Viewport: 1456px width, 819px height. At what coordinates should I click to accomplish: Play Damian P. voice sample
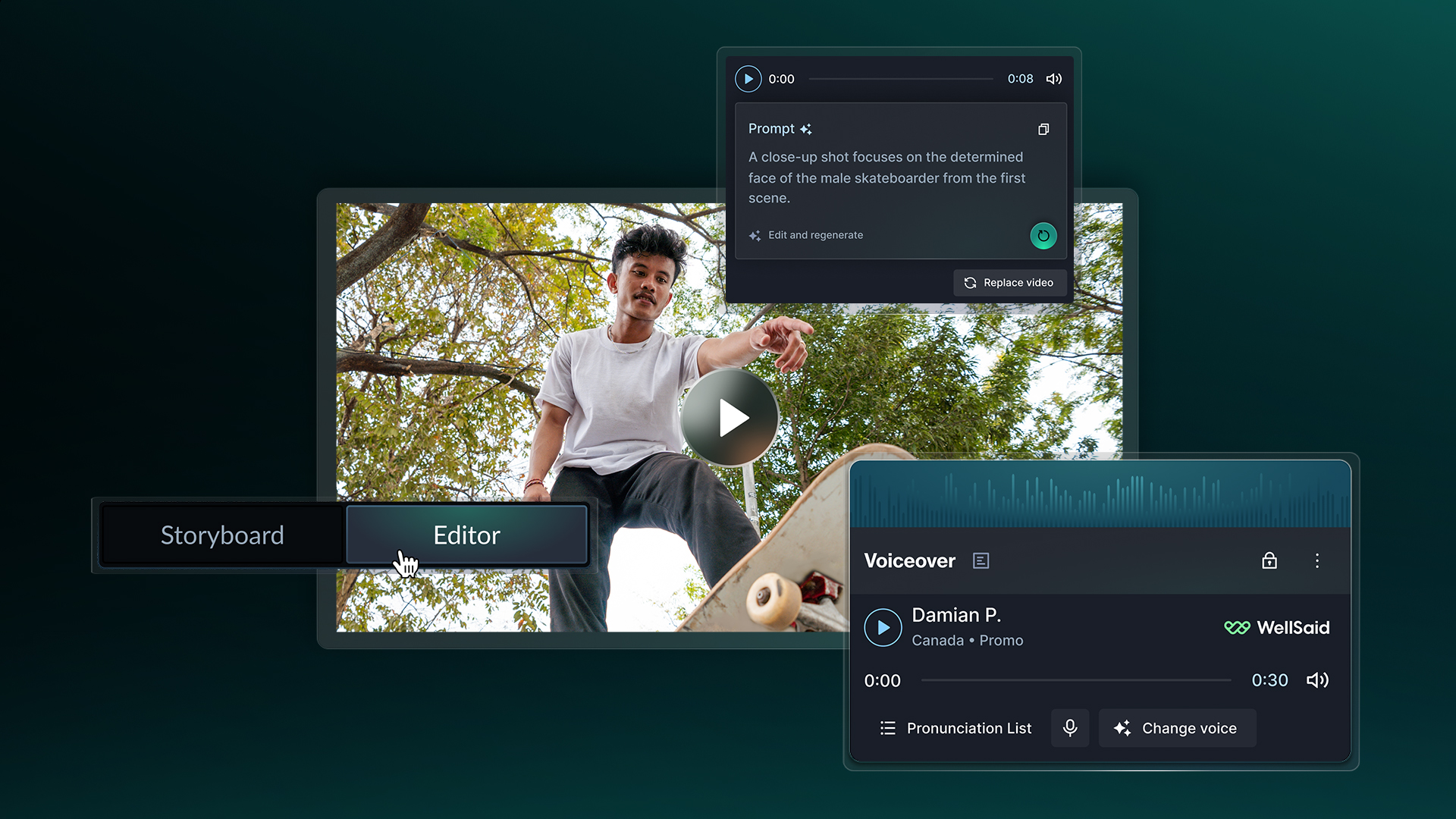point(883,628)
